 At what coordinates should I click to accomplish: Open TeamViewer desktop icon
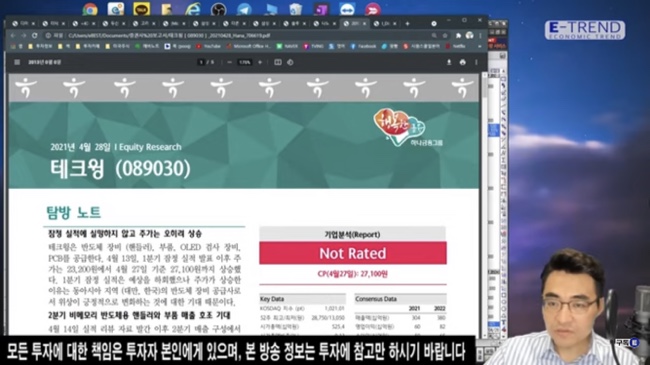tap(347, 9)
